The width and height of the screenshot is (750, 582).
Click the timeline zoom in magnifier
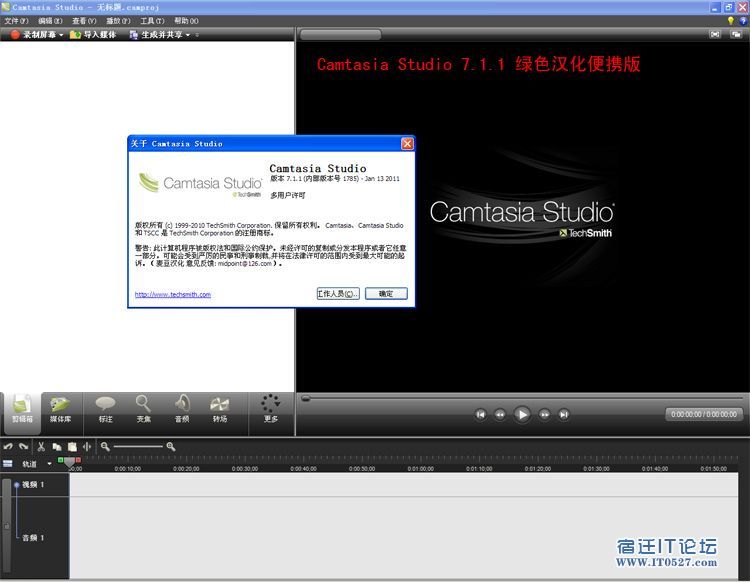pyautogui.click(x=171, y=447)
